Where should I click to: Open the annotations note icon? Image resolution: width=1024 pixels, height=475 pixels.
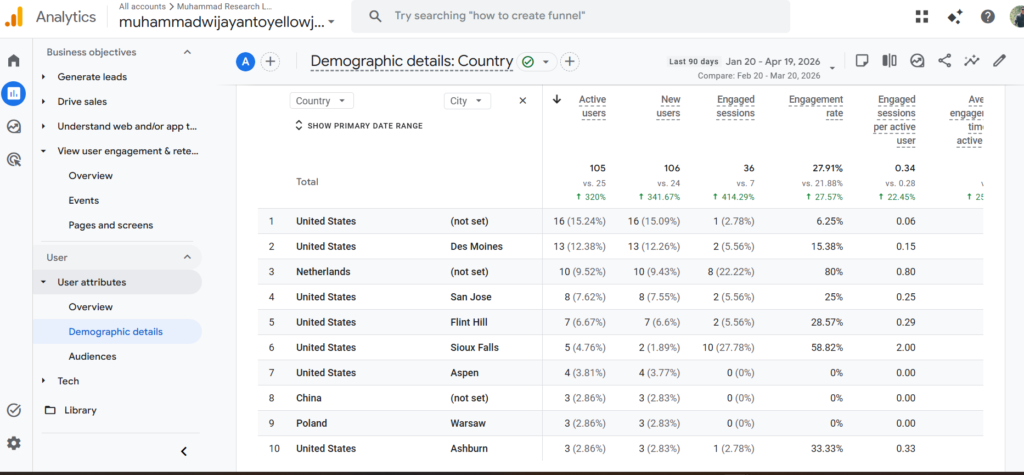[x=862, y=61]
